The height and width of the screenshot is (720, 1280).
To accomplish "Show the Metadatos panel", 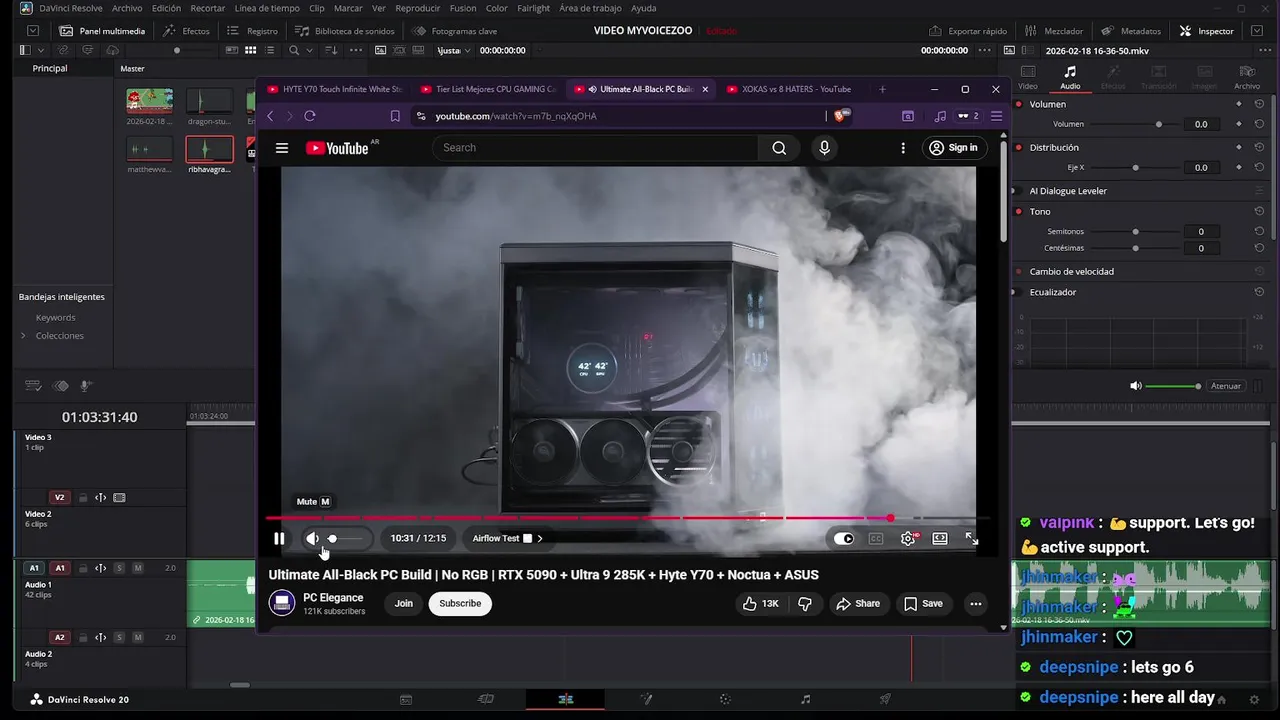I will tap(1131, 31).
